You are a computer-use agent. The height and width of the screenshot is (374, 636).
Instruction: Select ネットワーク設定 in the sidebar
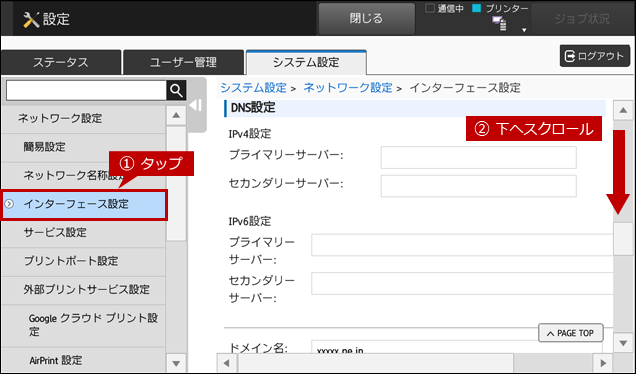pyautogui.click(x=84, y=118)
